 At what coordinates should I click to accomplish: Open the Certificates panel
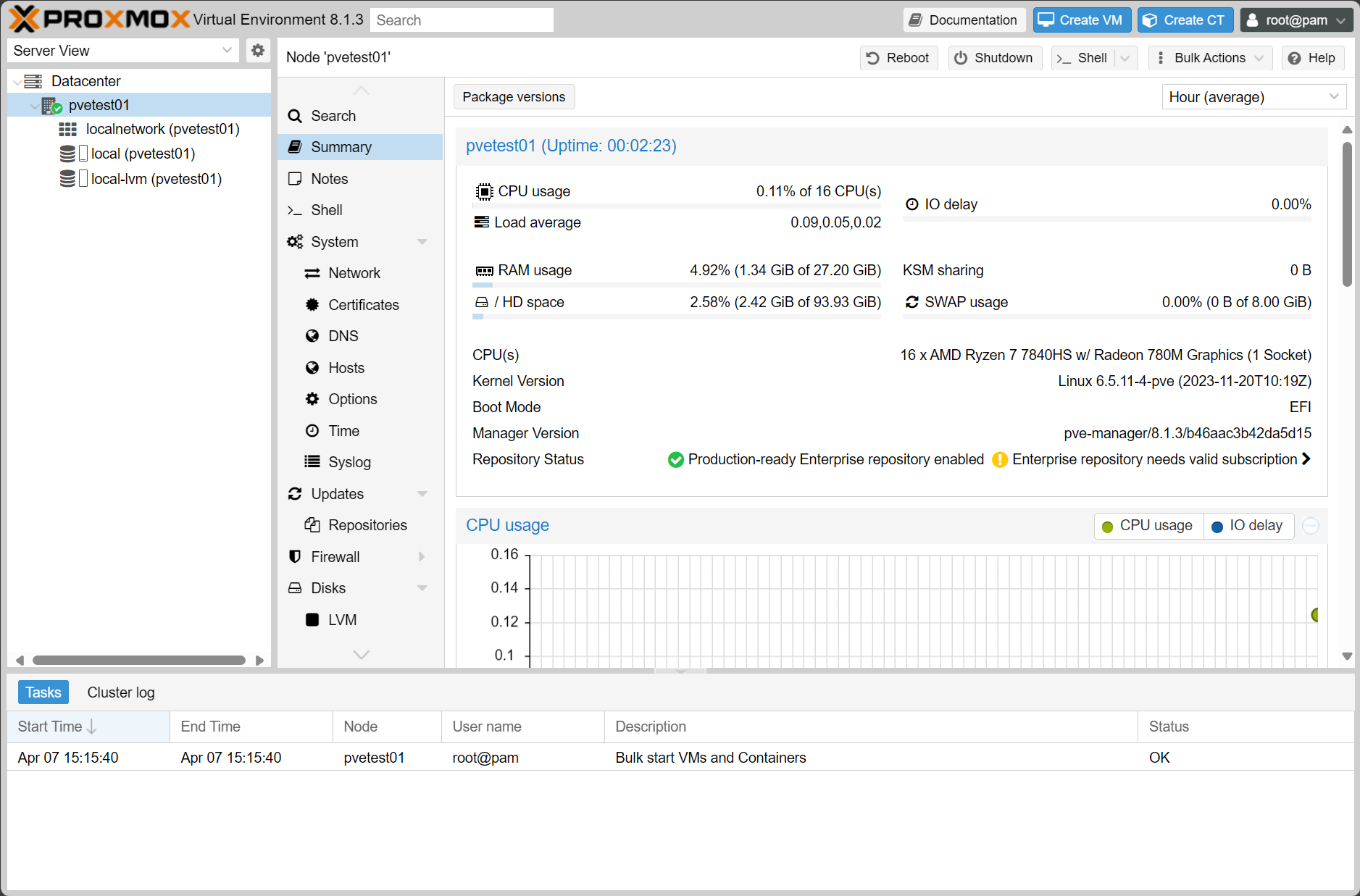364,304
